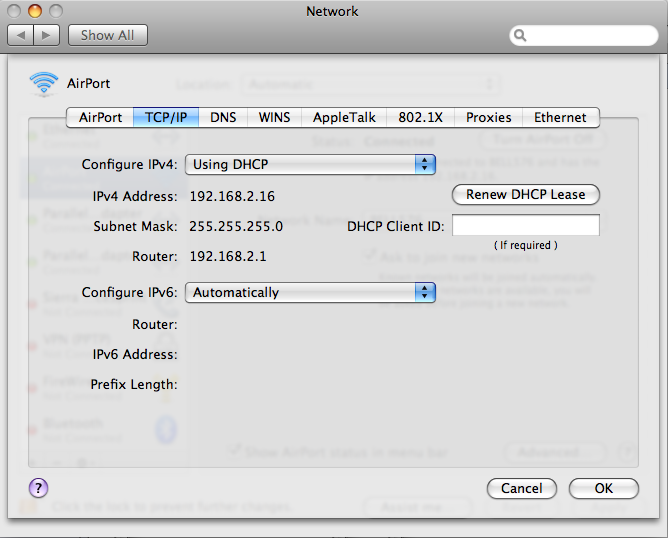Focus the search field in toolbar
668x538 pixels.
click(584, 35)
